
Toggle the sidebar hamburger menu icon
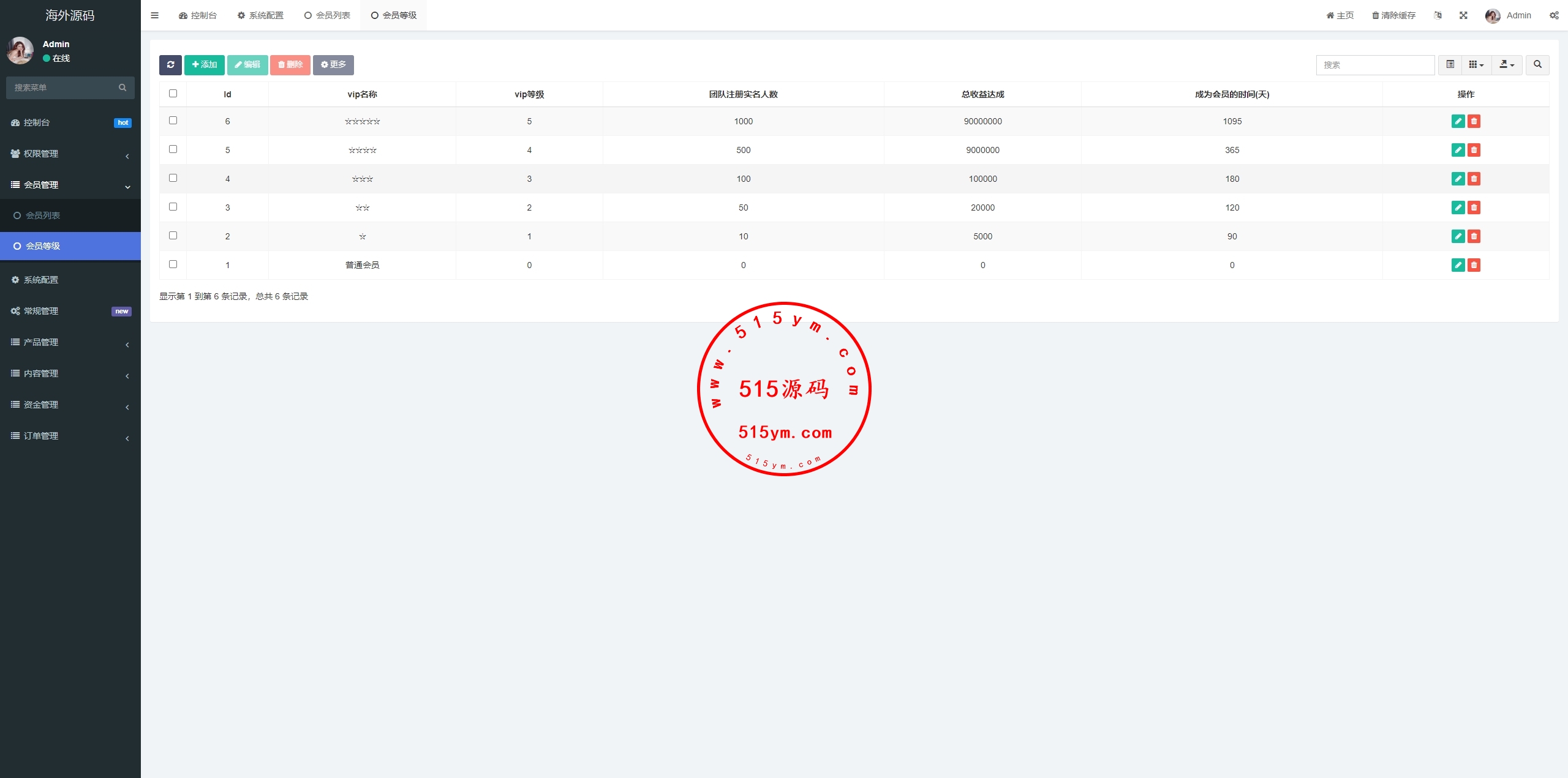(x=154, y=15)
